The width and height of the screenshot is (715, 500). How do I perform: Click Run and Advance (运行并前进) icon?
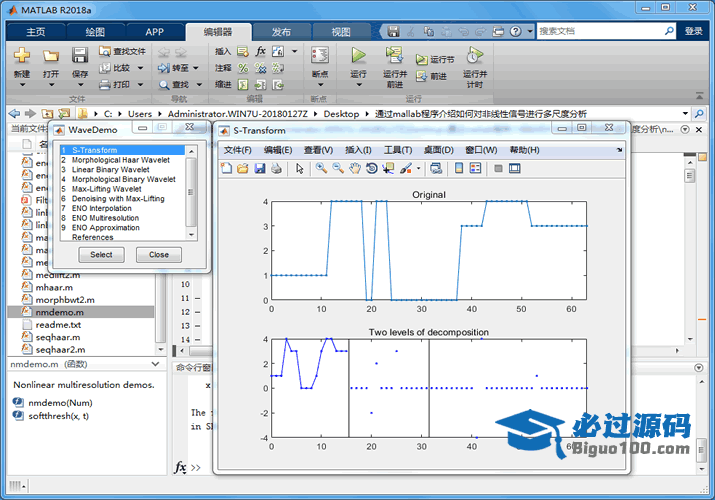394,55
